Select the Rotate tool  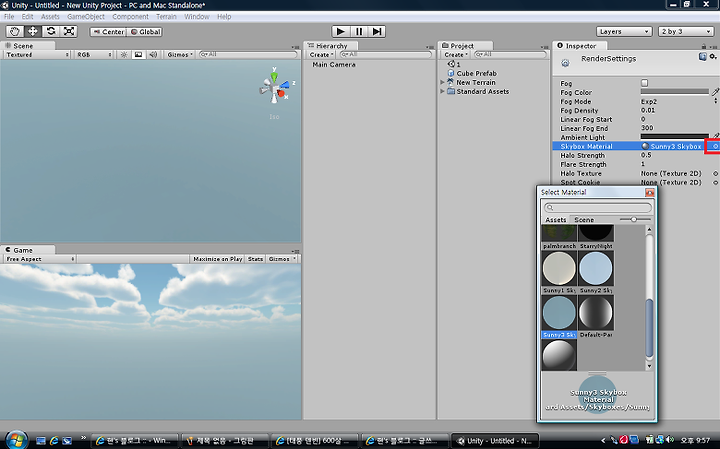point(51,31)
